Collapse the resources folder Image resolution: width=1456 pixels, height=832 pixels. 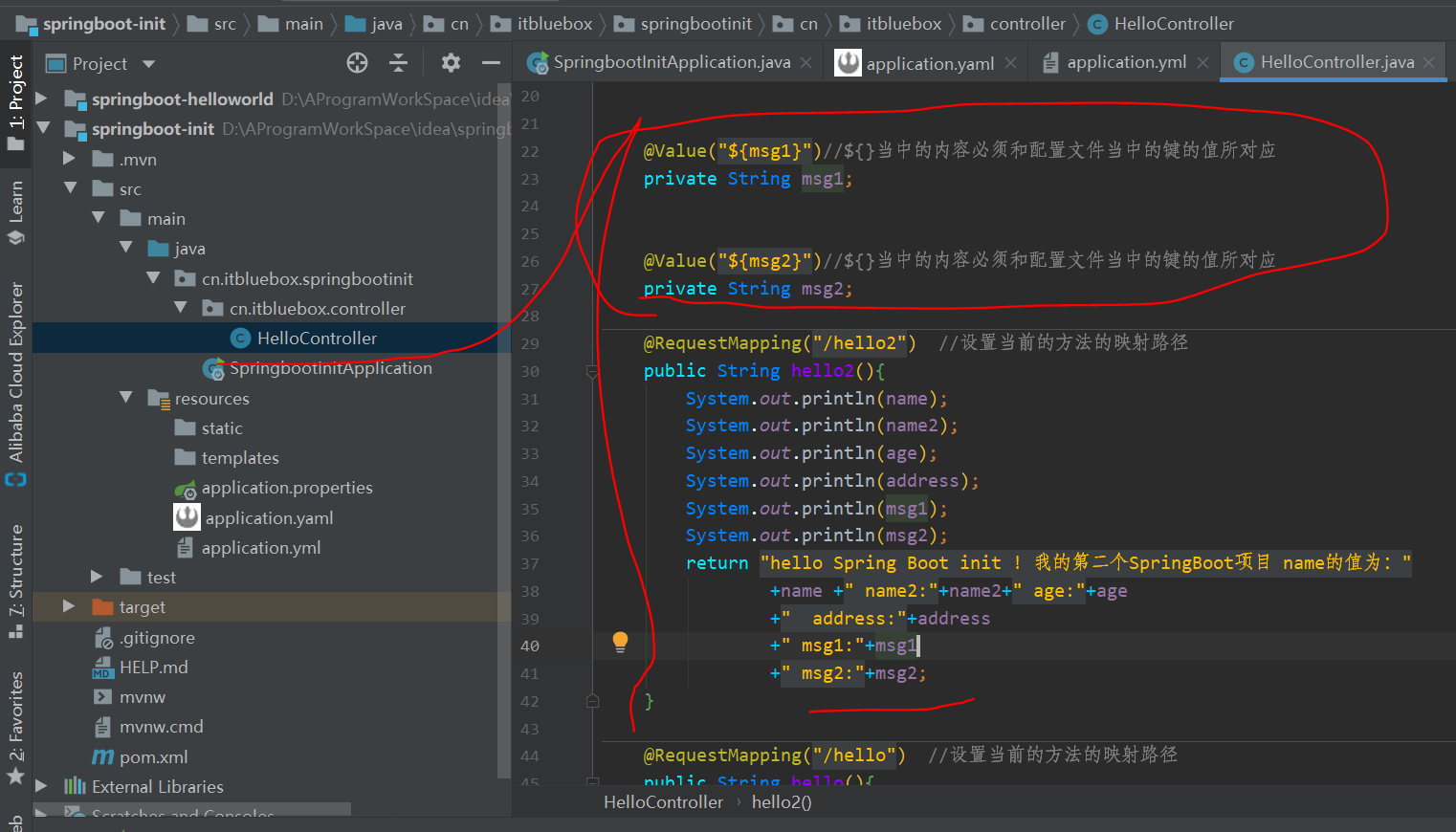tap(125, 397)
